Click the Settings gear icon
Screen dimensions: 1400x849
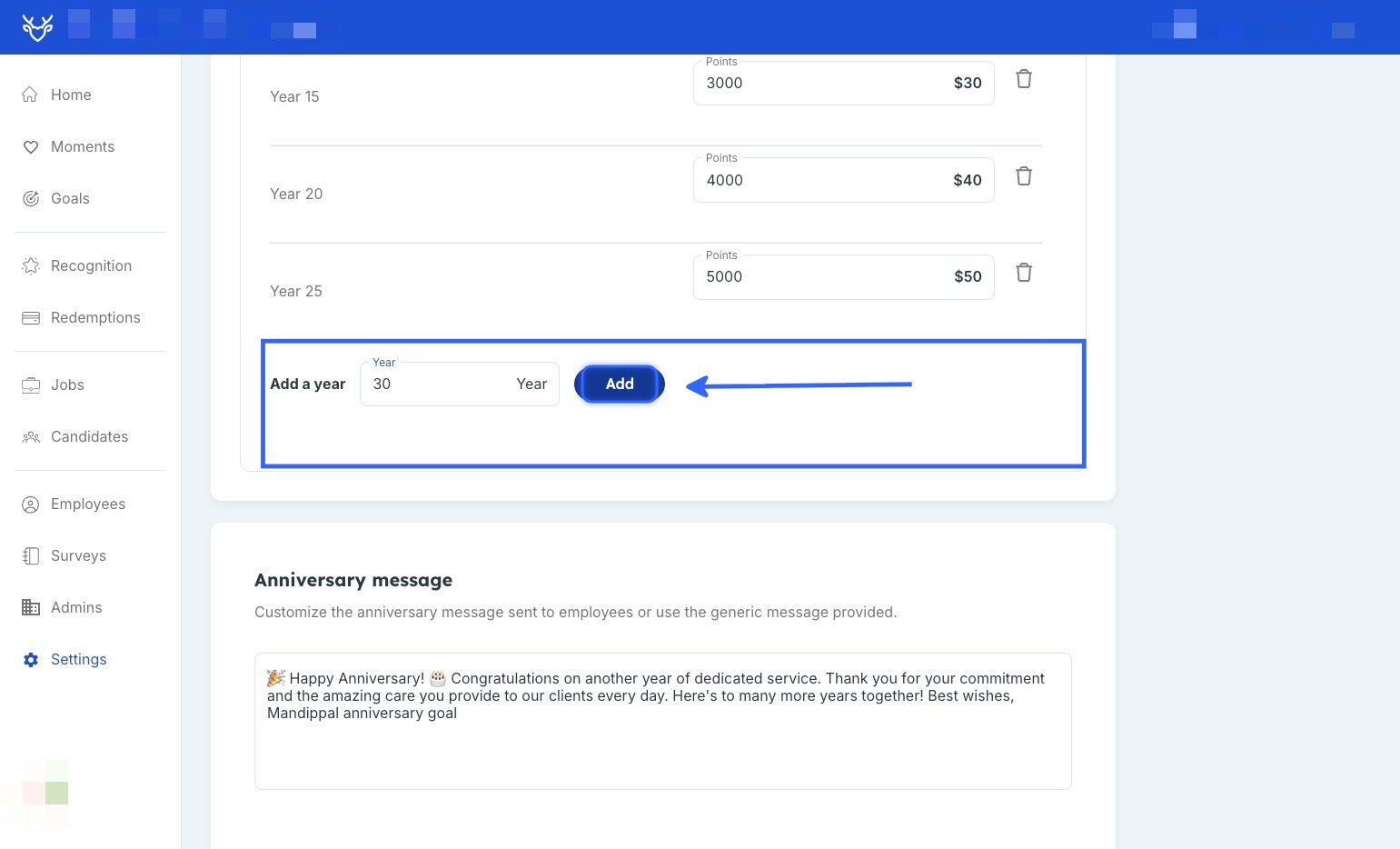(30, 659)
